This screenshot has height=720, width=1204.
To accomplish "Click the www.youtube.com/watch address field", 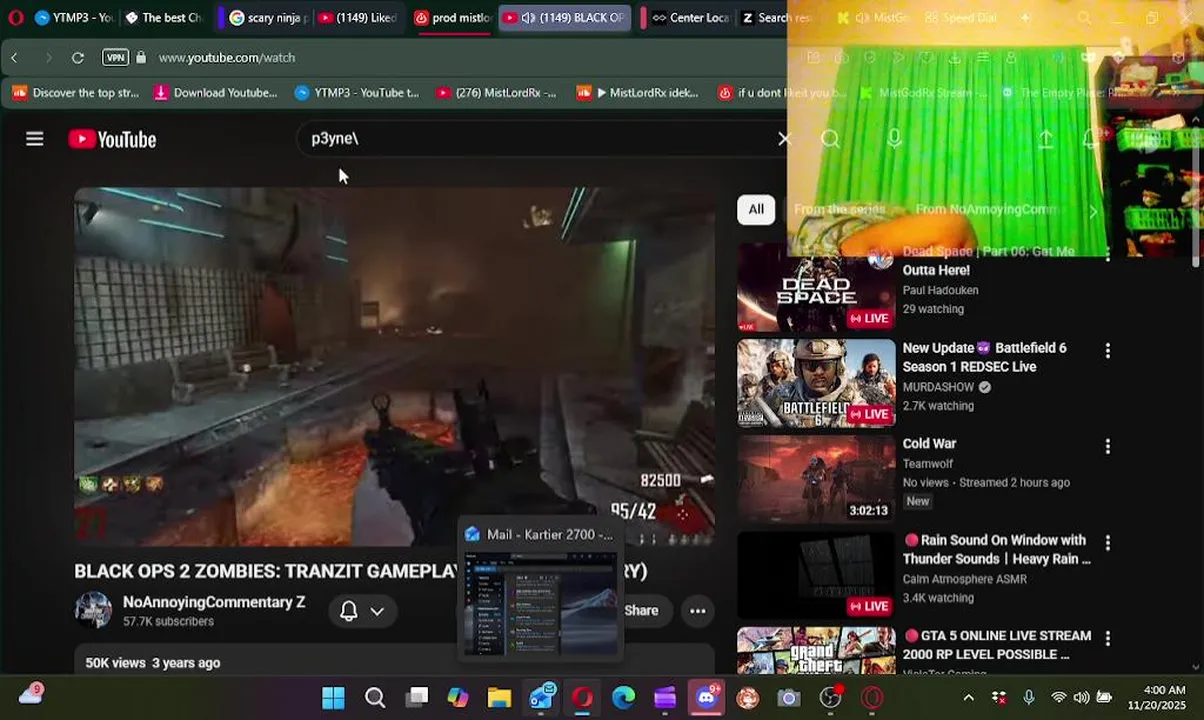I will click(227, 58).
